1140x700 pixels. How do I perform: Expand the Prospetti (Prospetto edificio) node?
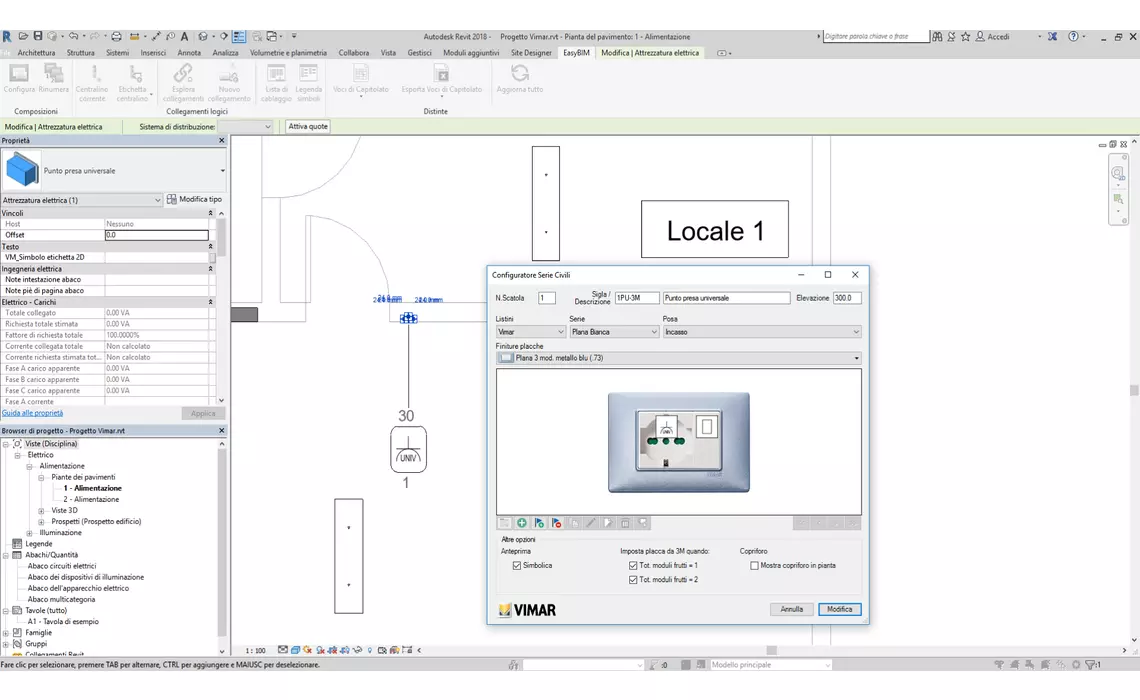pyautogui.click(x=41, y=522)
